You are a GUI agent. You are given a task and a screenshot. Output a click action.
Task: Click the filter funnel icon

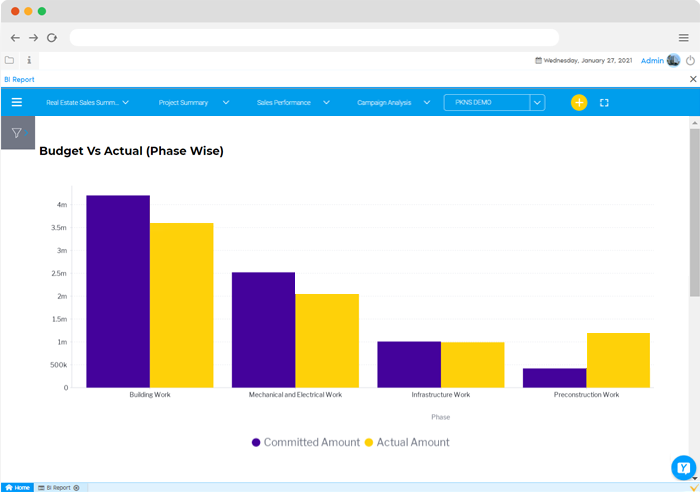pyautogui.click(x=17, y=132)
